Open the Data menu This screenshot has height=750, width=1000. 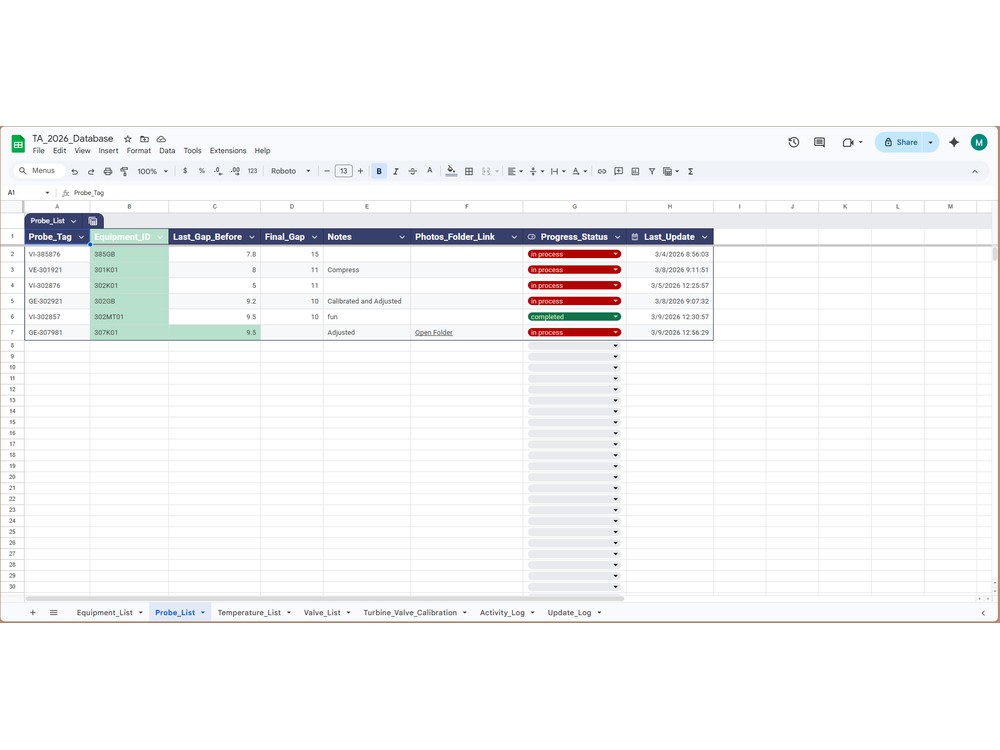click(x=167, y=151)
